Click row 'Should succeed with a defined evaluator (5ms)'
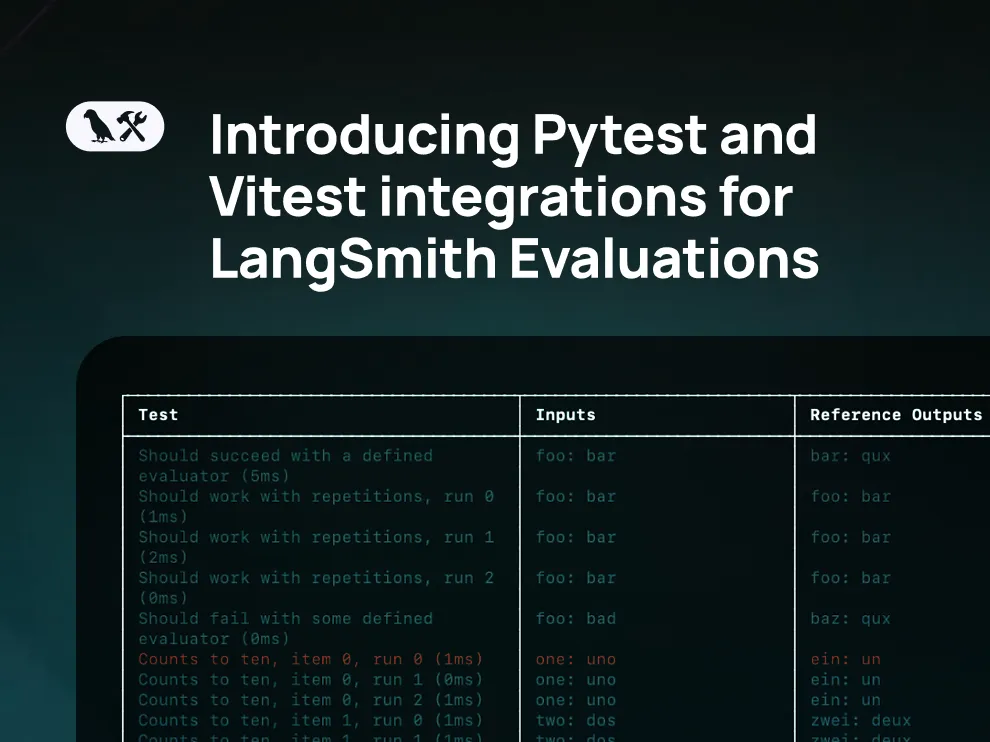The image size is (990, 742). point(285,465)
